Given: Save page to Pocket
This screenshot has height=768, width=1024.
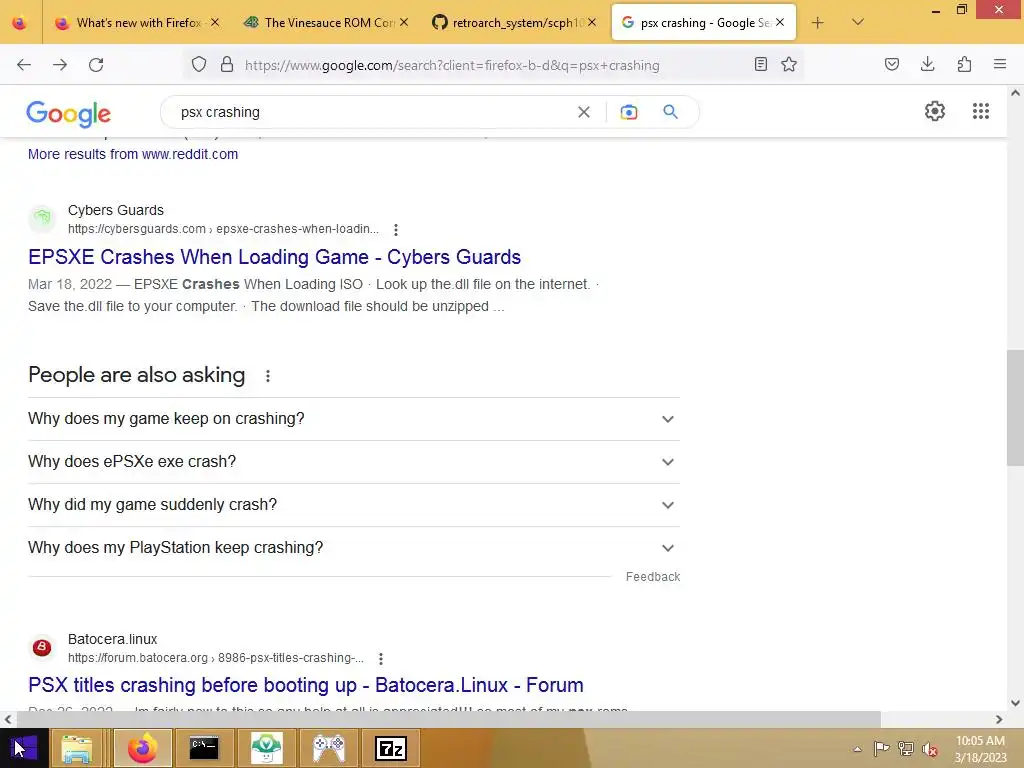Looking at the screenshot, I should [892, 65].
